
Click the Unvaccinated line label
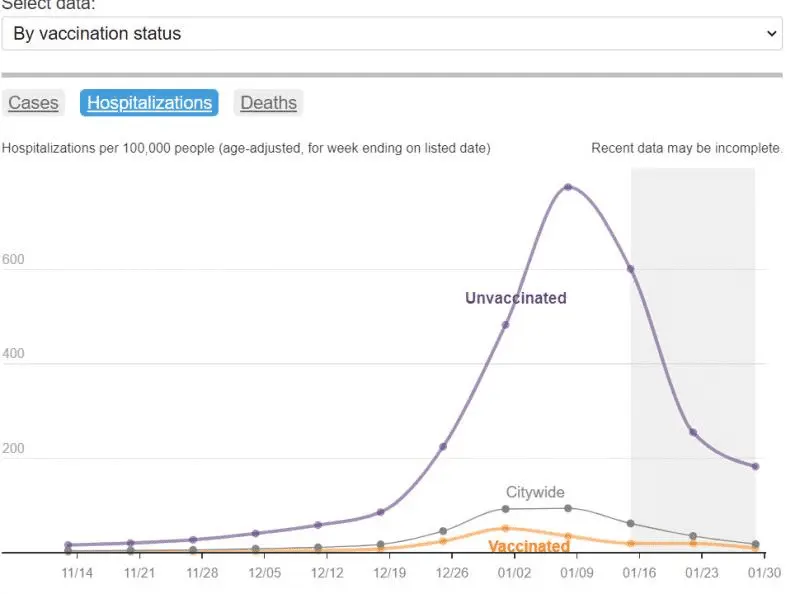click(515, 298)
